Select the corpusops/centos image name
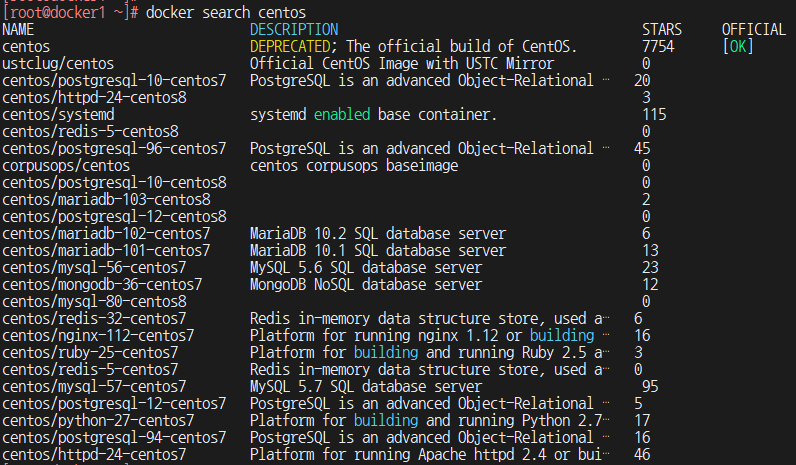This screenshot has width=796, height=465. click(x=66, y=165)
